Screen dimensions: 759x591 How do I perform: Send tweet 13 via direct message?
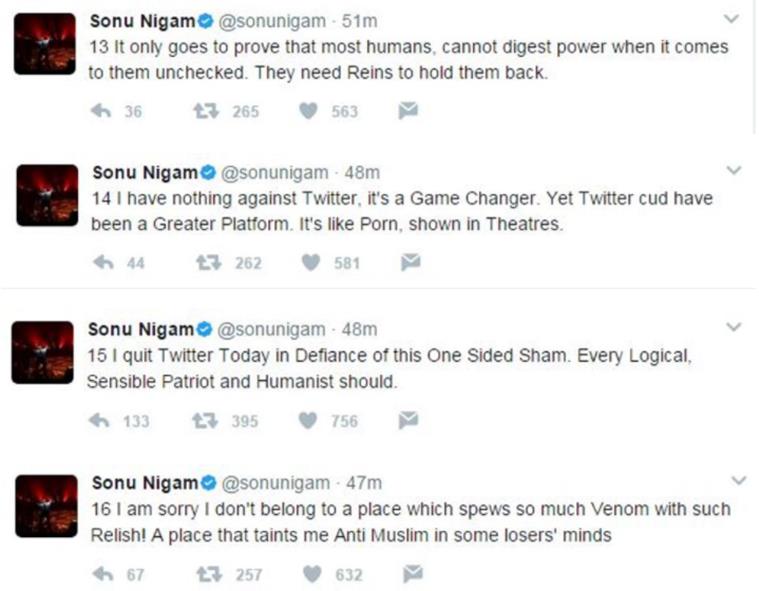click(408, 111)
